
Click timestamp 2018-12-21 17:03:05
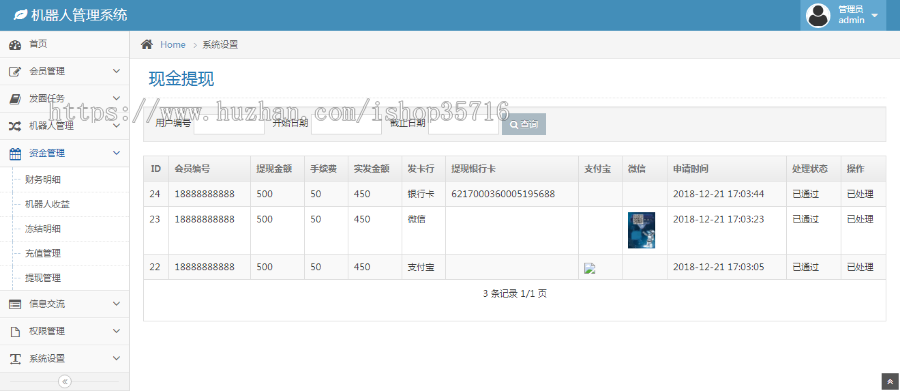(719, 267)
